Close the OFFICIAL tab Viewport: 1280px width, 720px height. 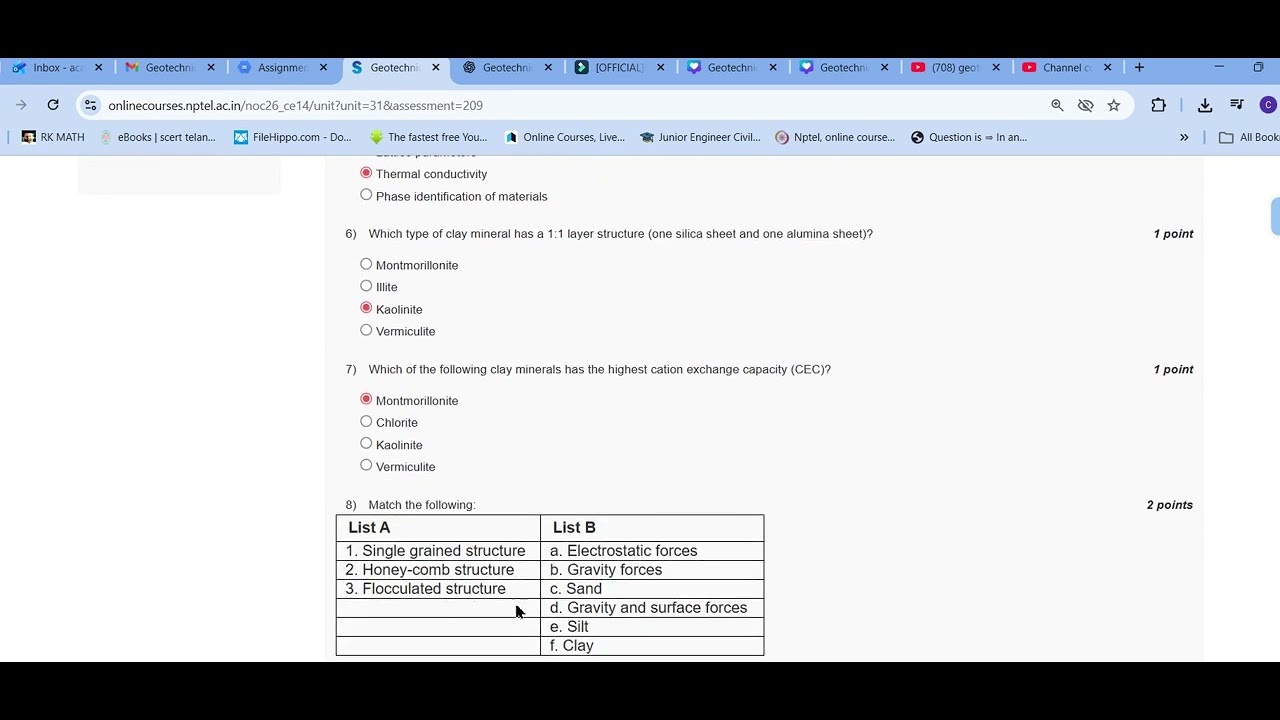click(660, 68)
